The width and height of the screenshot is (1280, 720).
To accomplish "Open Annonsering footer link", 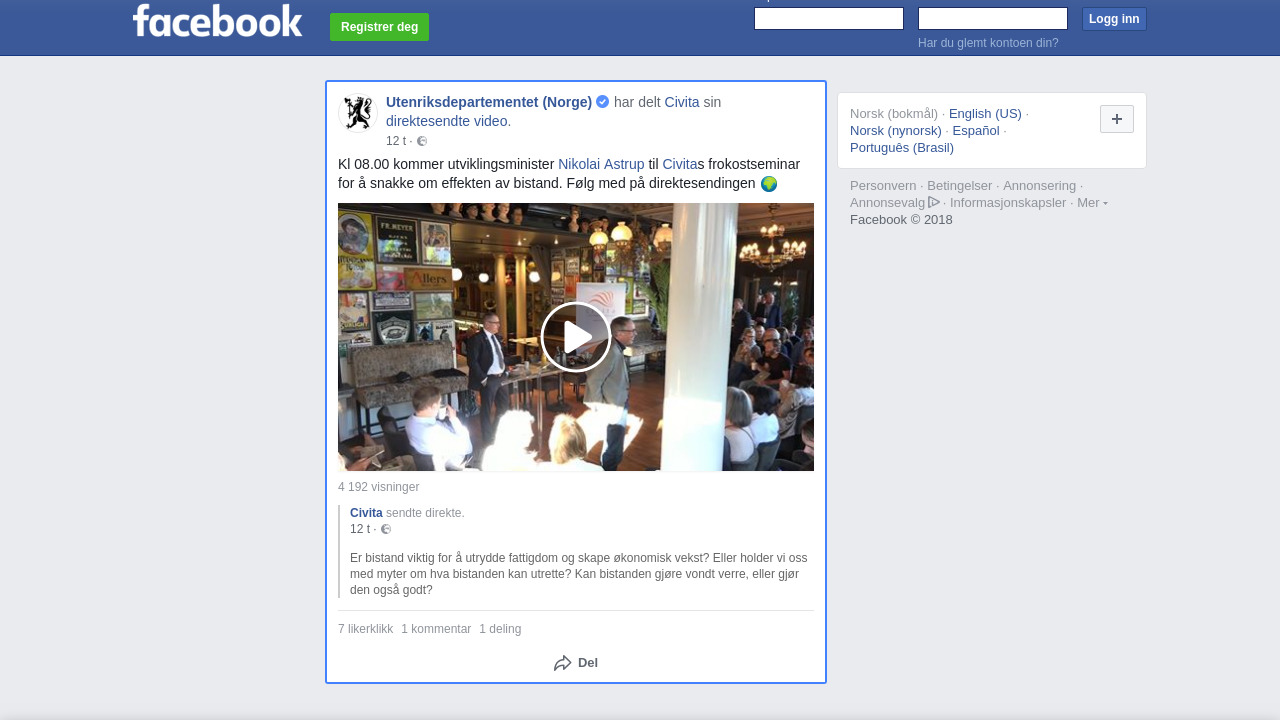I will (1040, 186).
